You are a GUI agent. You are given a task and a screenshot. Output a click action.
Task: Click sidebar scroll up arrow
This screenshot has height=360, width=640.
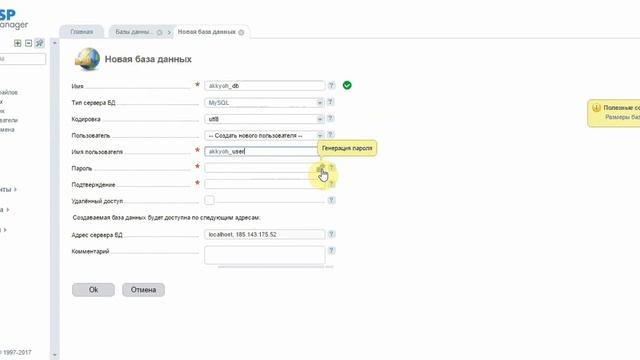55,42
